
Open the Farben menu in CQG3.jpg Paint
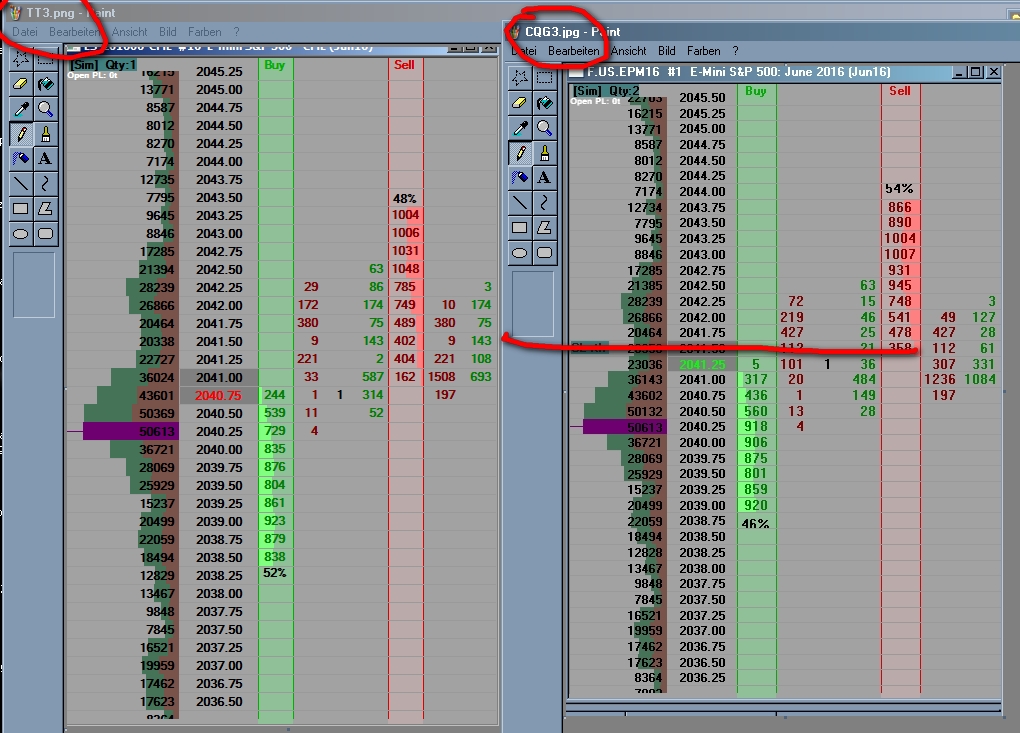click(x=703, y=51)
